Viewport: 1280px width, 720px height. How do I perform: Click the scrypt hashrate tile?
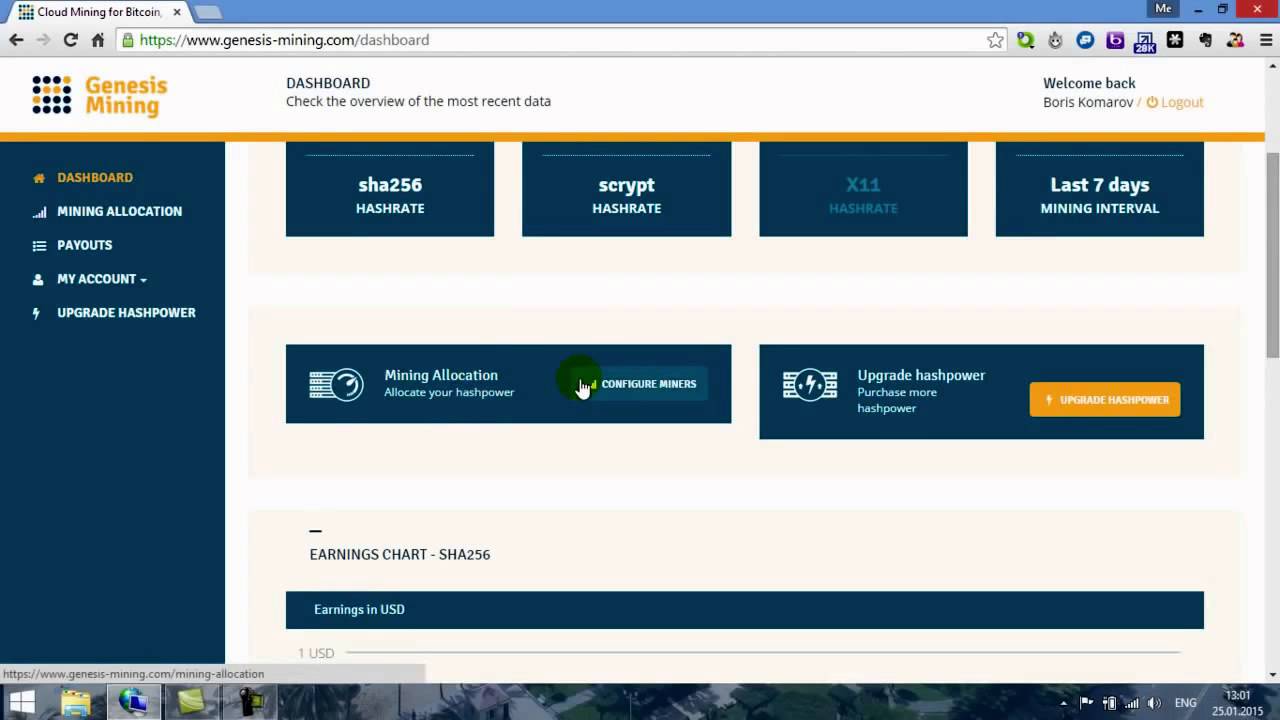(x=626, y=189)
